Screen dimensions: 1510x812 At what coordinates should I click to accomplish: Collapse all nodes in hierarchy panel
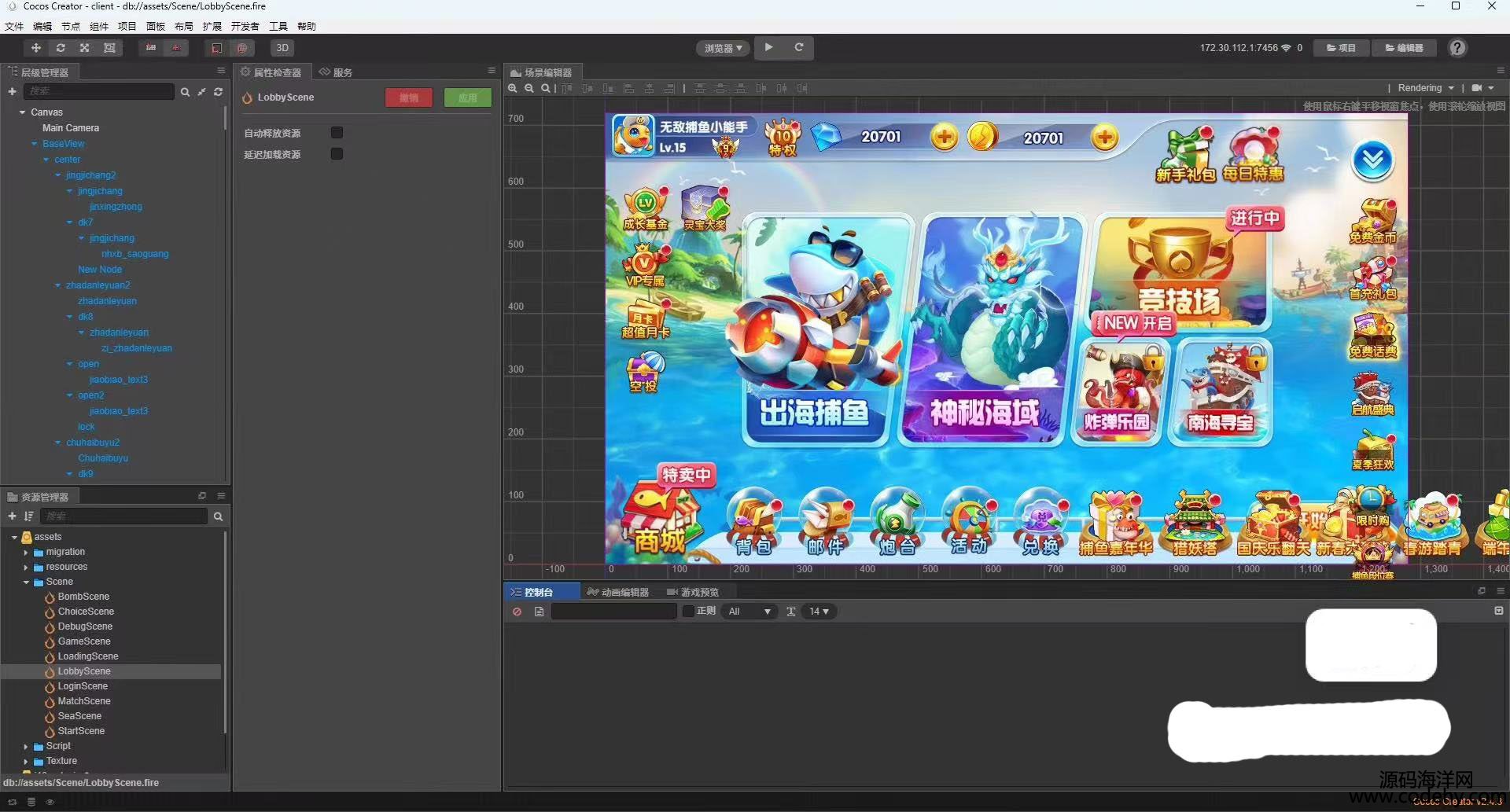[x=201, y=92]
